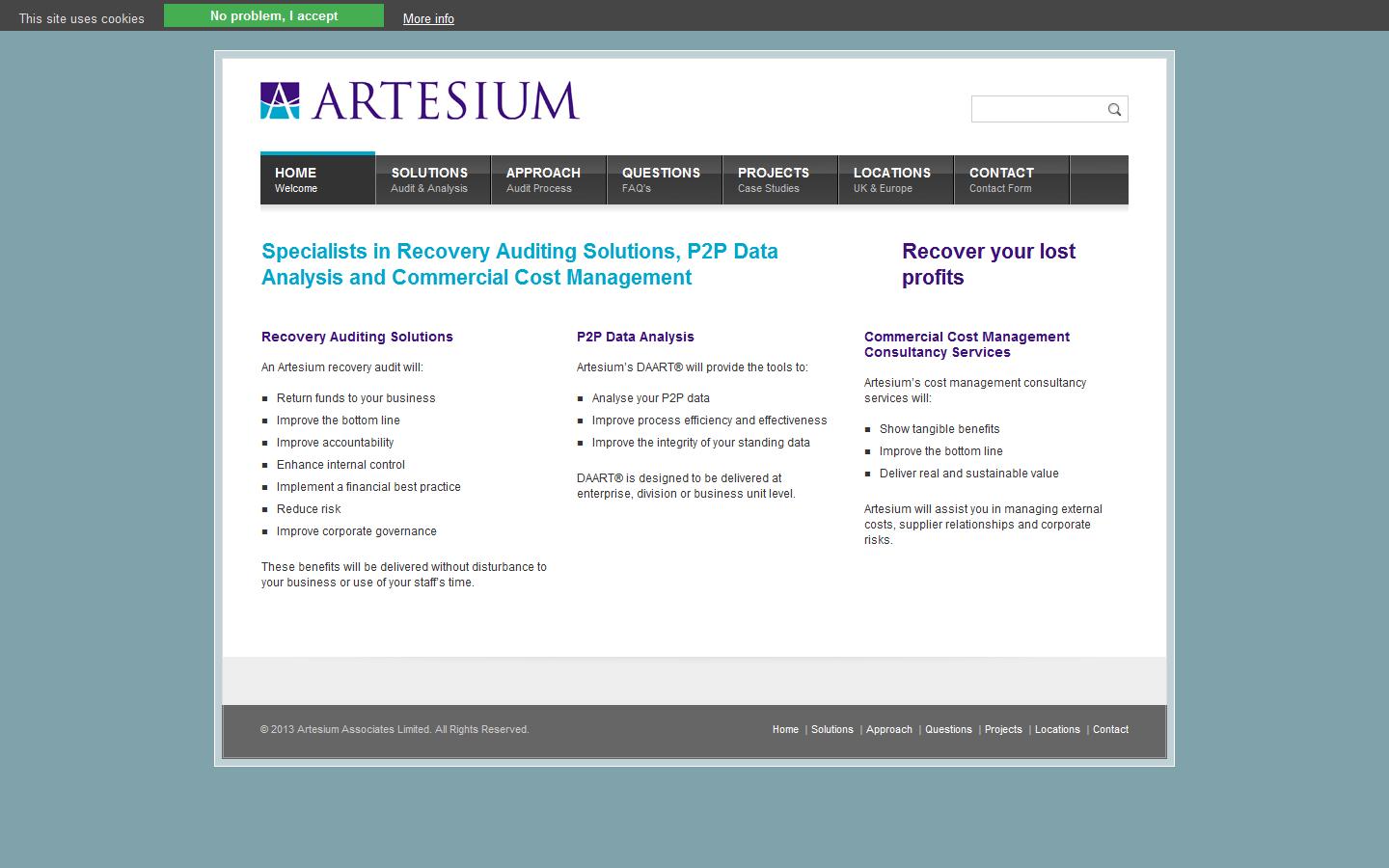This screenshot has height=868, width=1389.
Task: Open 'More info' about cookies
Action: tap(427, 18)
